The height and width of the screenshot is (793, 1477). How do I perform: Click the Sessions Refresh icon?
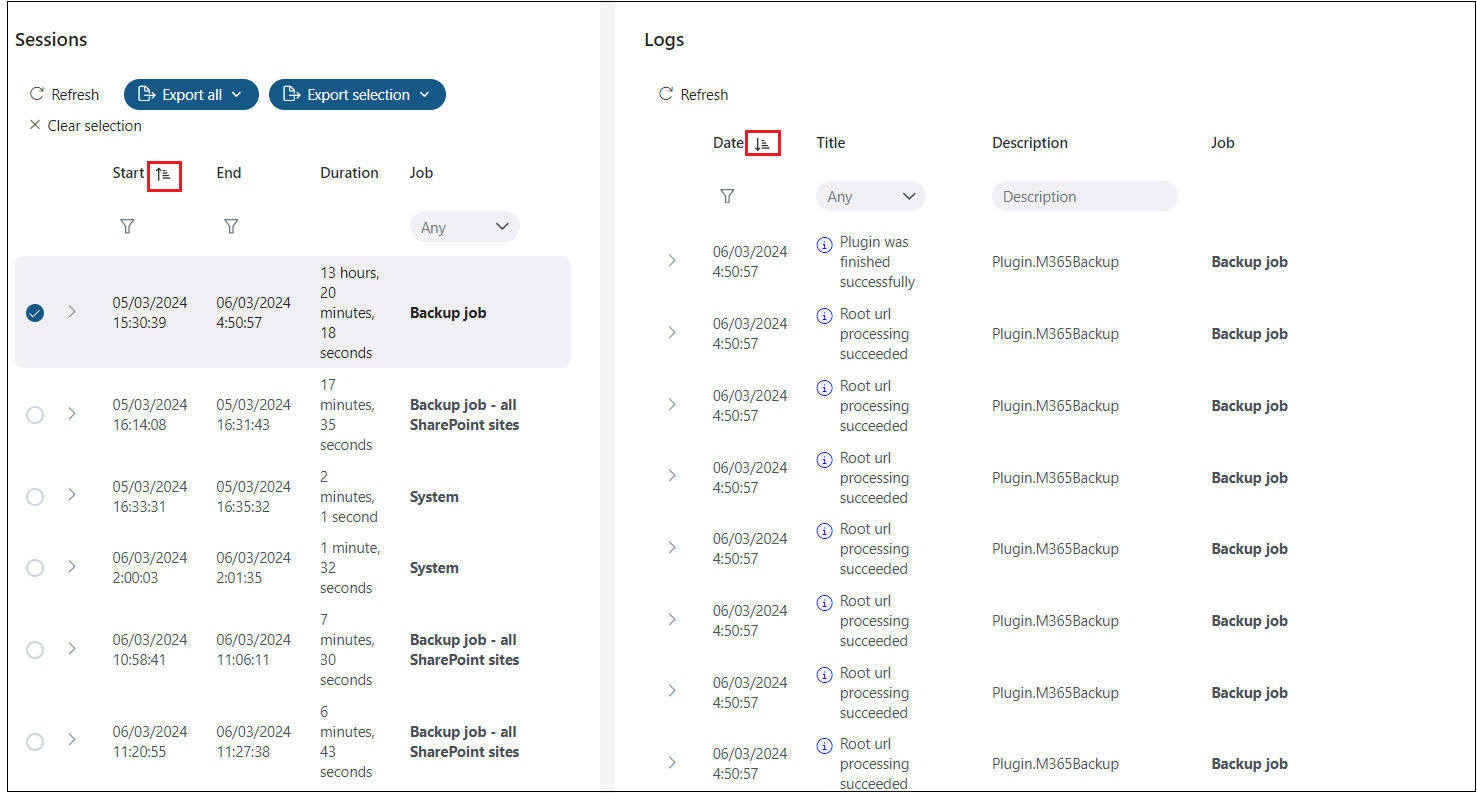37,94
